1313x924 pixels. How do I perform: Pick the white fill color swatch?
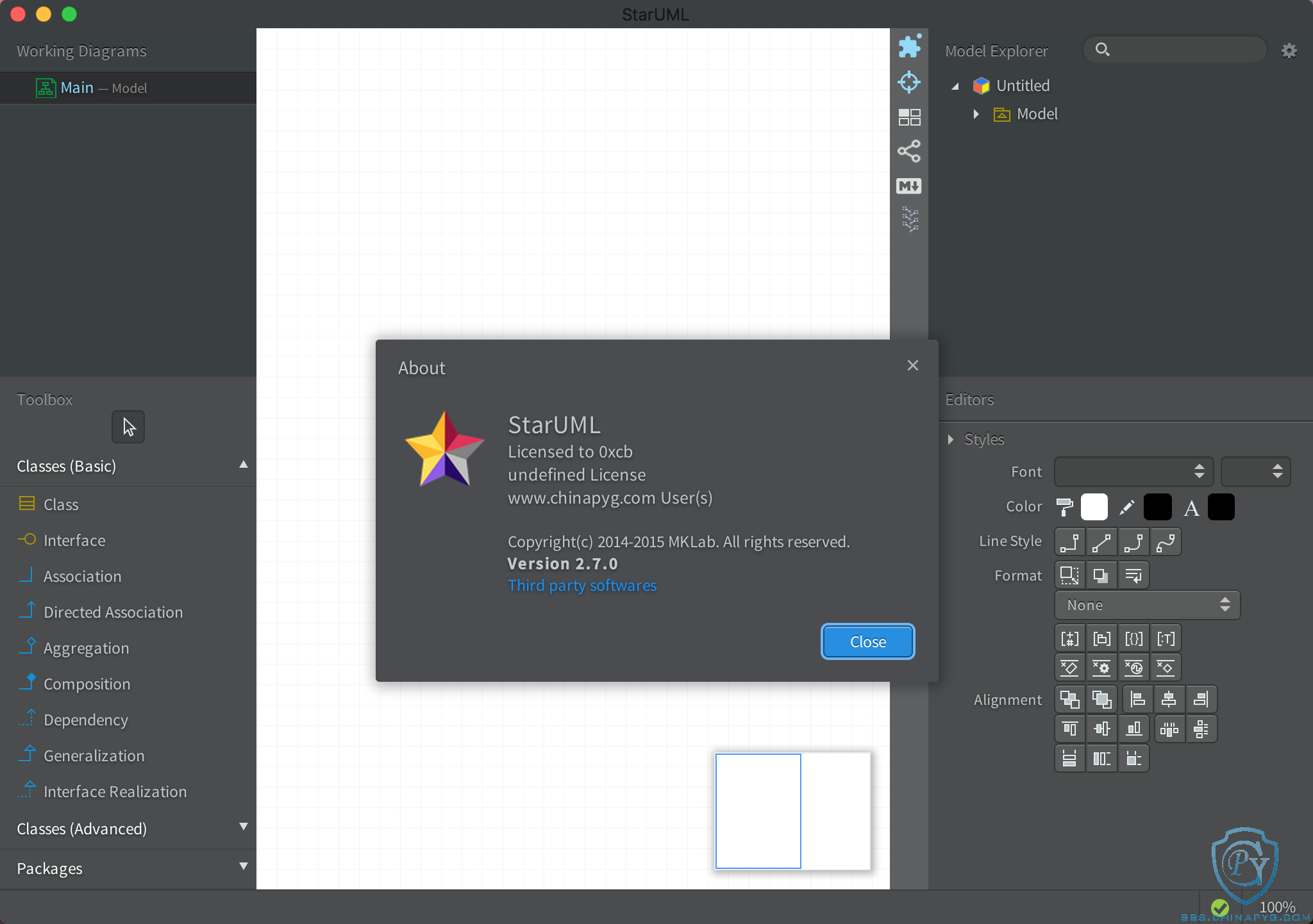point(1094,507)
